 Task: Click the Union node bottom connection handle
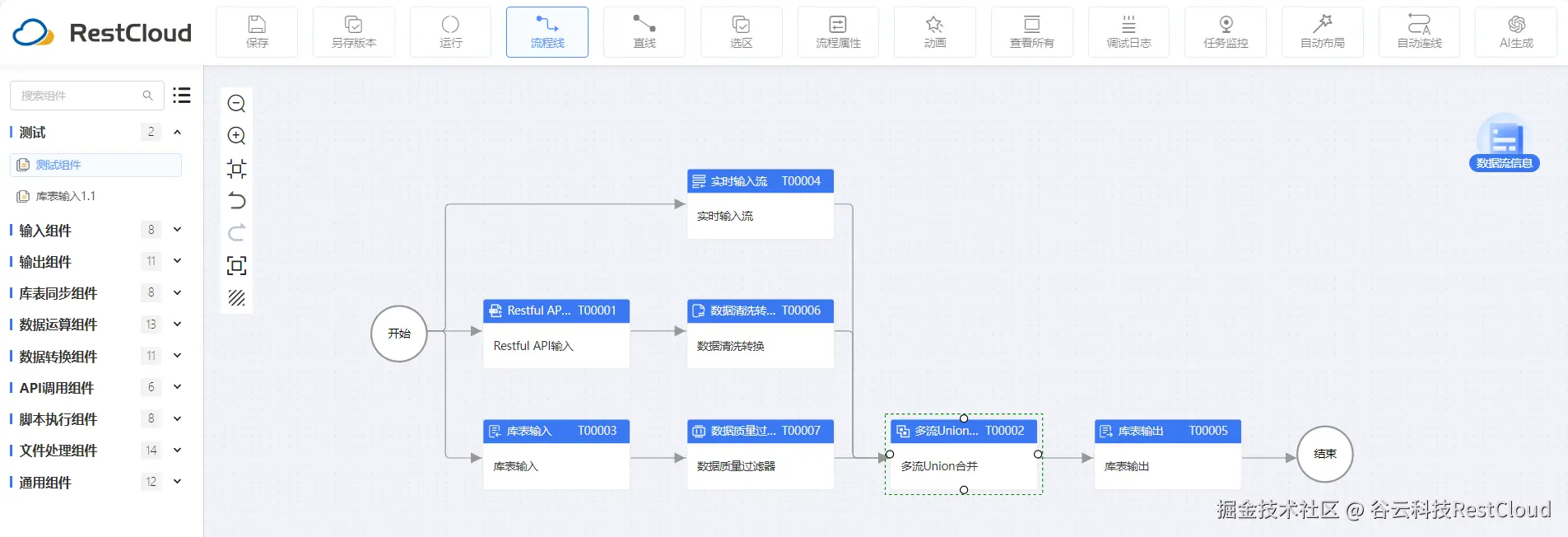[964, 490]
